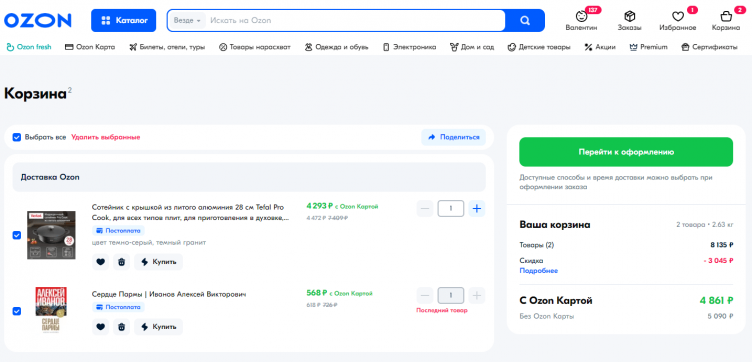Click the 5 090 ₽ price without card
The image size is (752, 362).
(x=720, y=316)
